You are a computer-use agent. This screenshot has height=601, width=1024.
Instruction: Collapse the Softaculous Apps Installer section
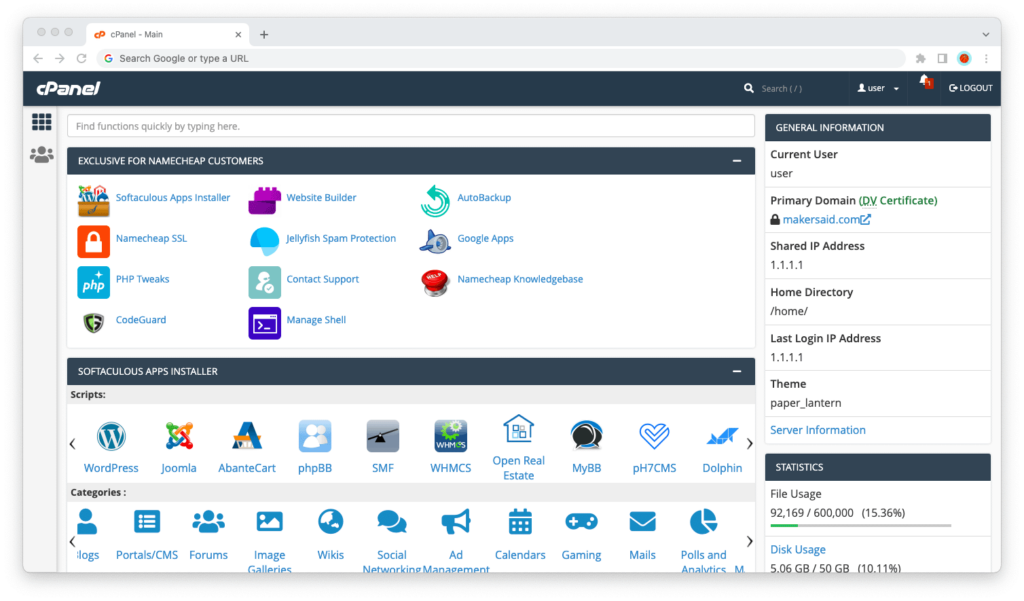[737, 371]
